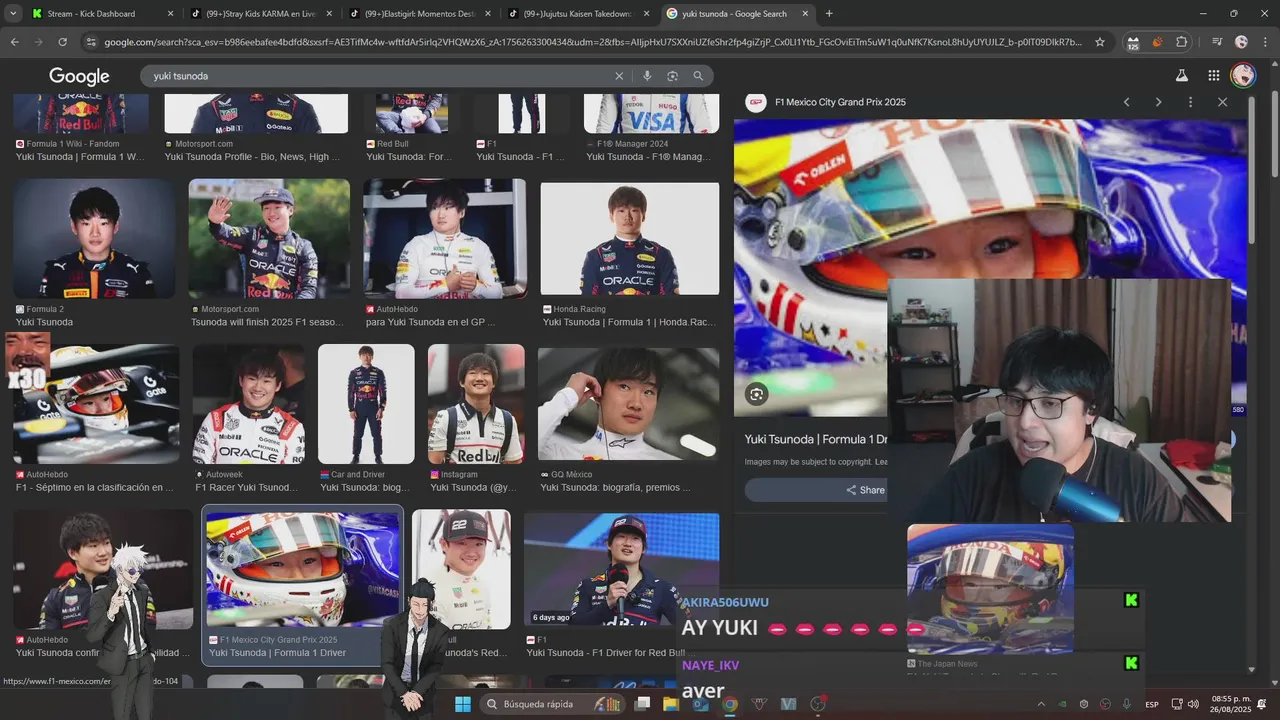Show previous image in preview panel
Viewport: 1280px width, 720px height.
[1126, 102]
